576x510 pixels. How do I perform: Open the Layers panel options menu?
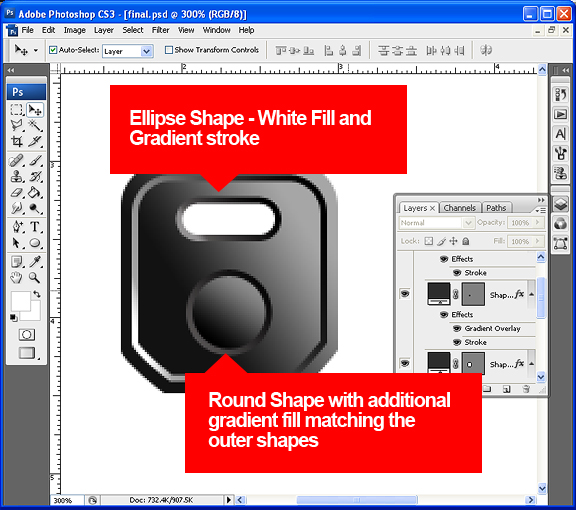pyautogui.click(x=540, y=210)
